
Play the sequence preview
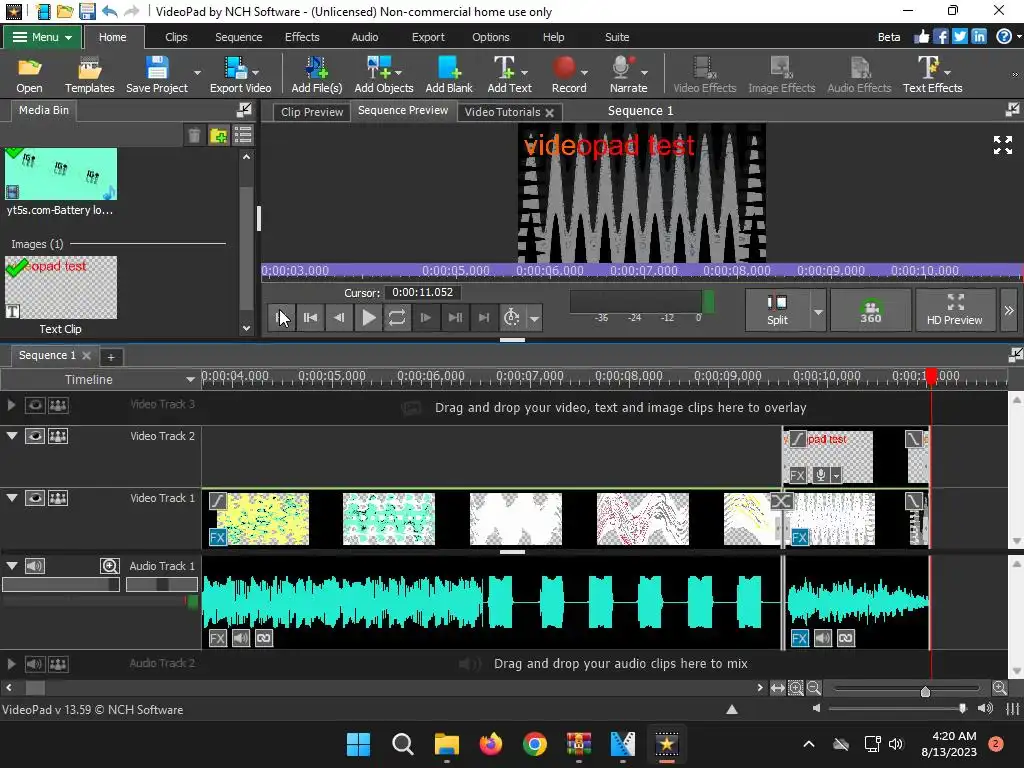[x=368, y=318]
